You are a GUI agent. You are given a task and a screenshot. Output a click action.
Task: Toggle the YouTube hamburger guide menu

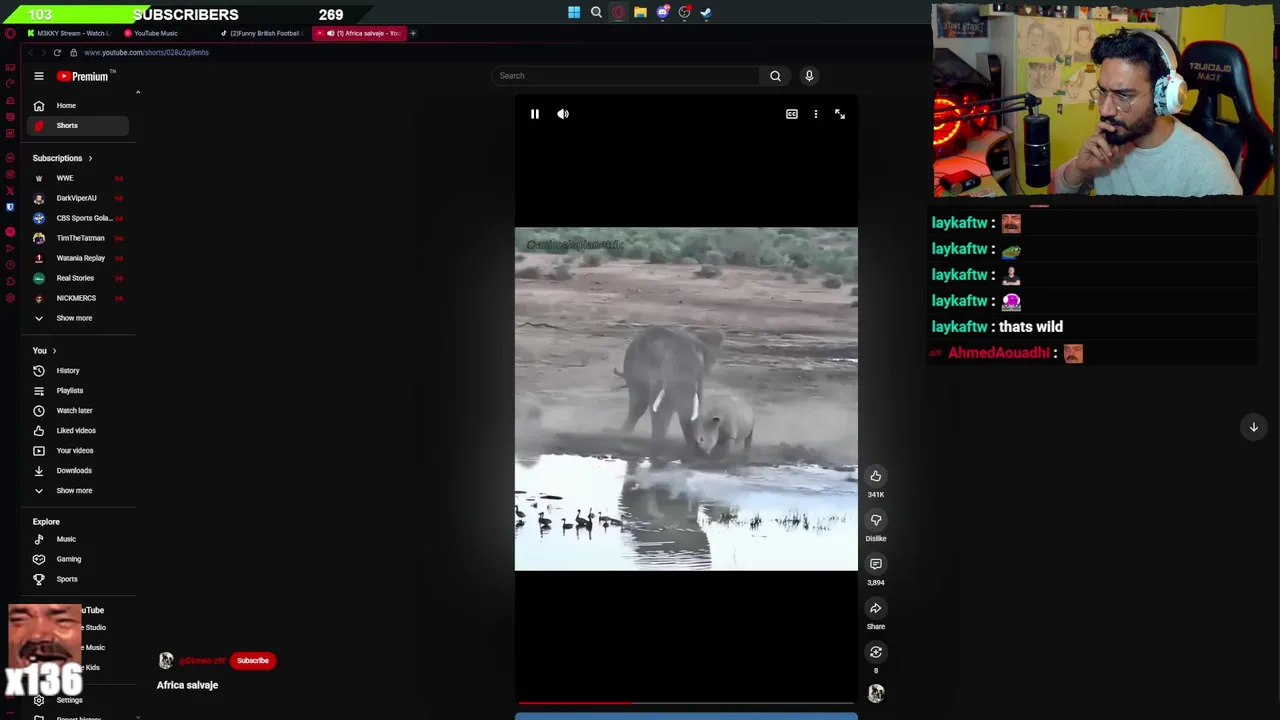(39, 76)
